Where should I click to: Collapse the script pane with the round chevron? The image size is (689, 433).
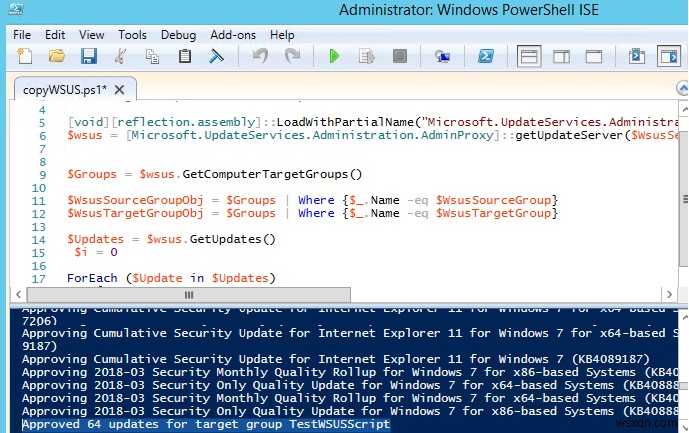pos(682,89)
